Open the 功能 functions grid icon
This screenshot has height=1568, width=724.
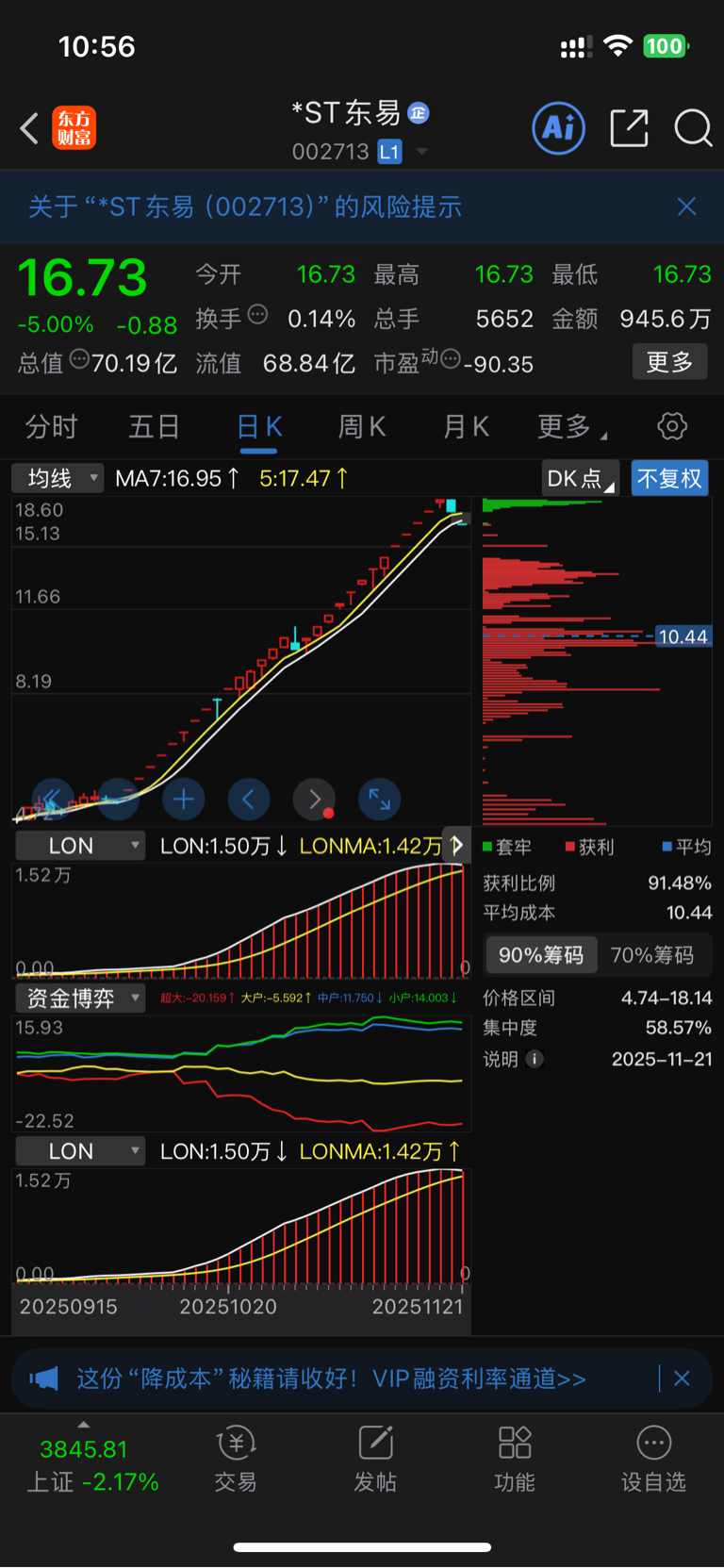pyautogui.click(x=515, y=1460)
